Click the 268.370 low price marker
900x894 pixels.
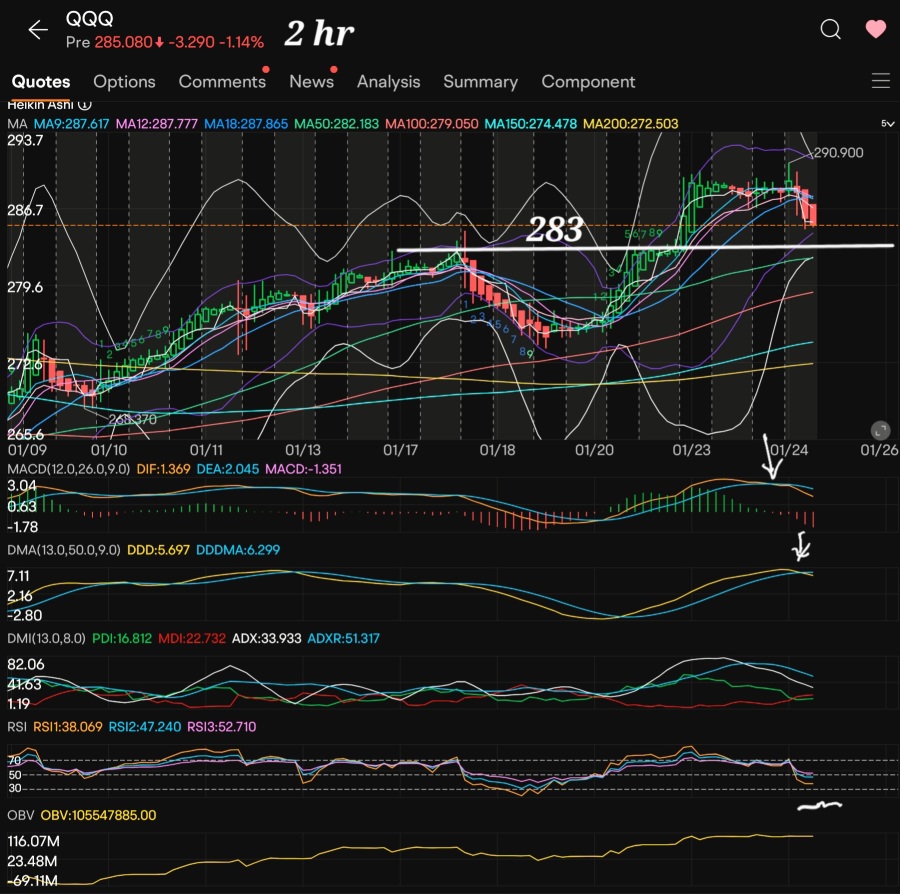tap(132, 419)
